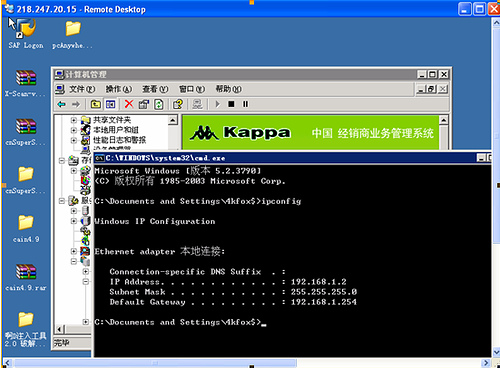The height and width of the screenshot is (368, 500).
Task: Minimize the inner MMC child window
Action: [421, 89]
